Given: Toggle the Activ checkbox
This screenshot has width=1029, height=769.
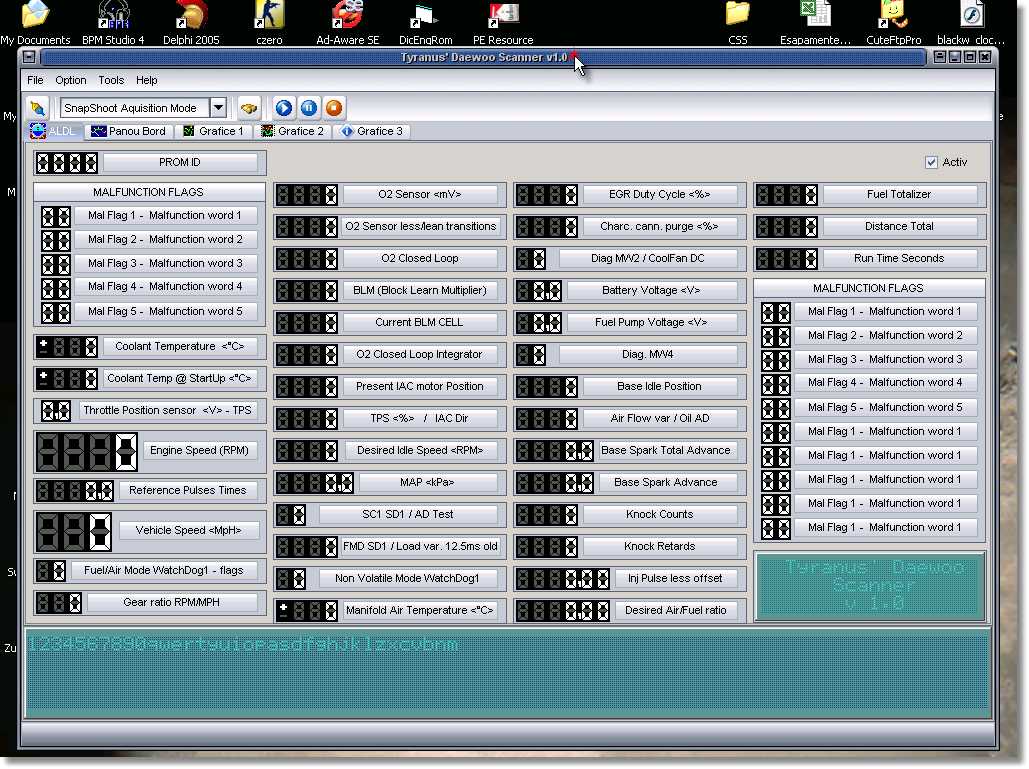Looking at the screenshot, I should 932,162.
